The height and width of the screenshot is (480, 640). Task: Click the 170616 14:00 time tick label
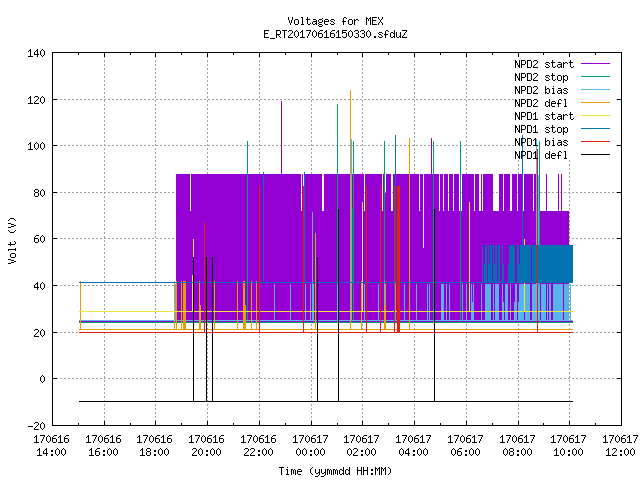pos(51,446)
